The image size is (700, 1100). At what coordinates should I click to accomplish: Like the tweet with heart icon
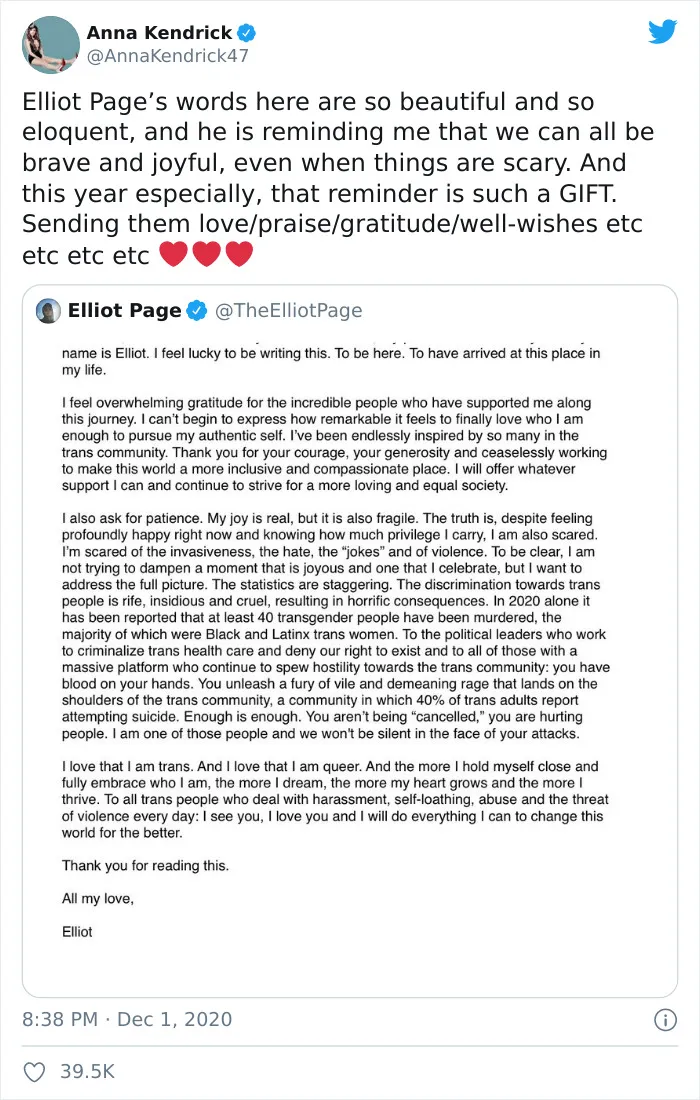34,1071
